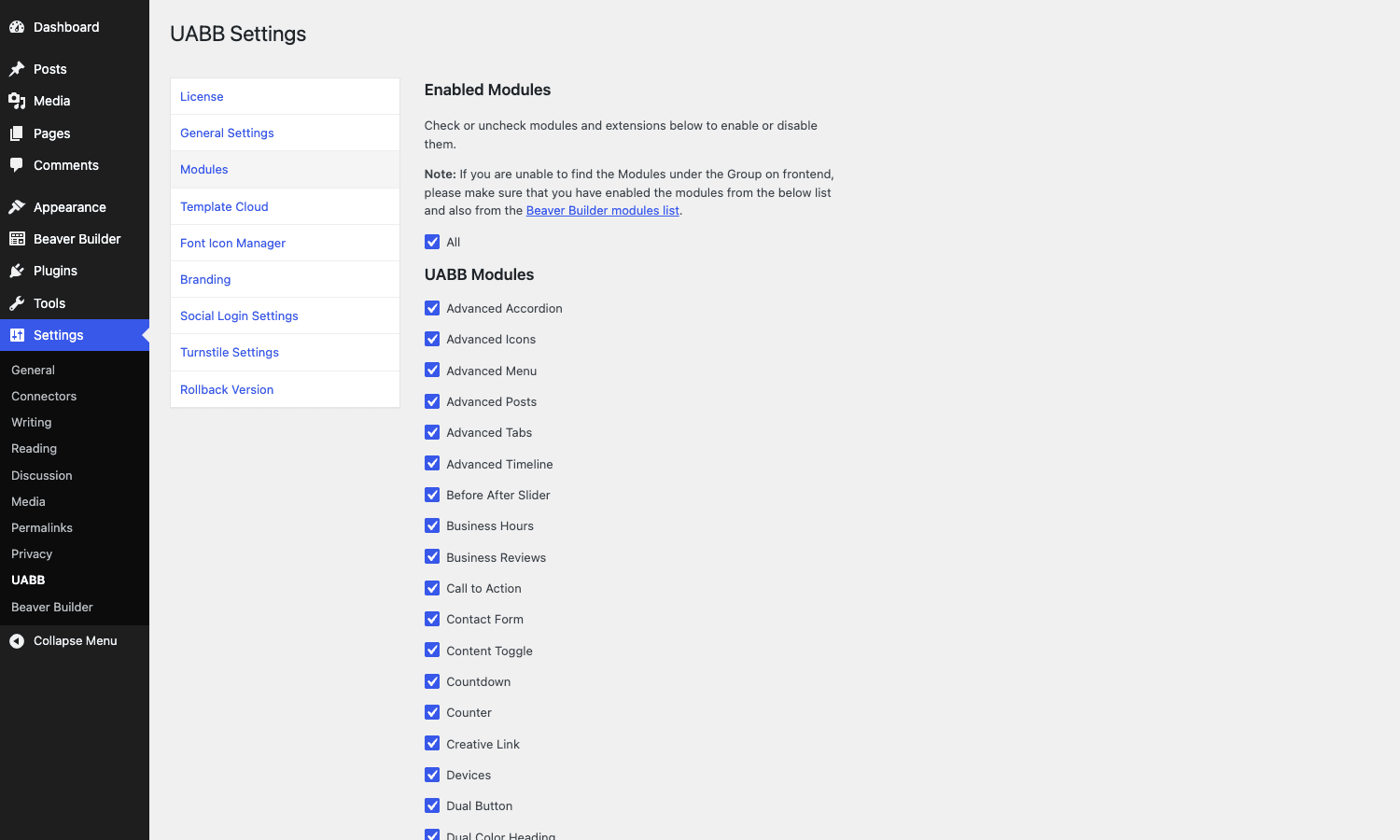Click the Tools wrench icon
This screenshot has width=1400, height=840.
click(x=17, y=303)
